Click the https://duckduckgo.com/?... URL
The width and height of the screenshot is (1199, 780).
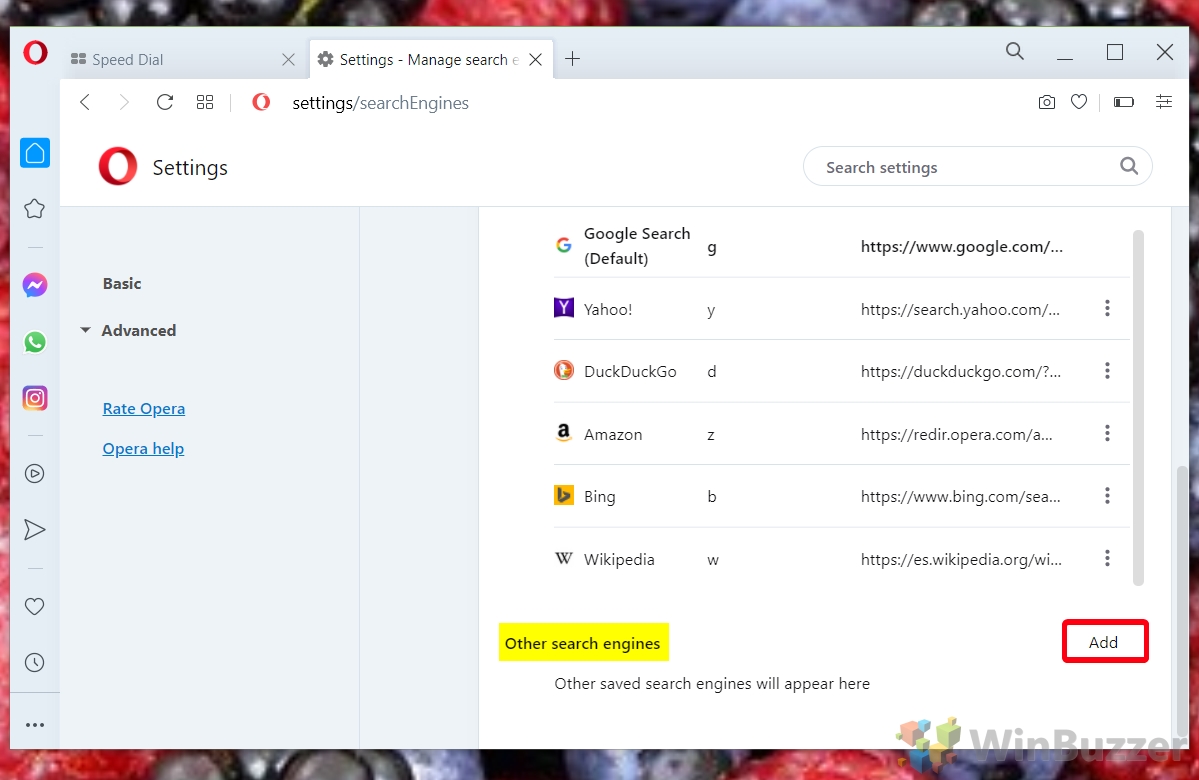tap(961, 372)
